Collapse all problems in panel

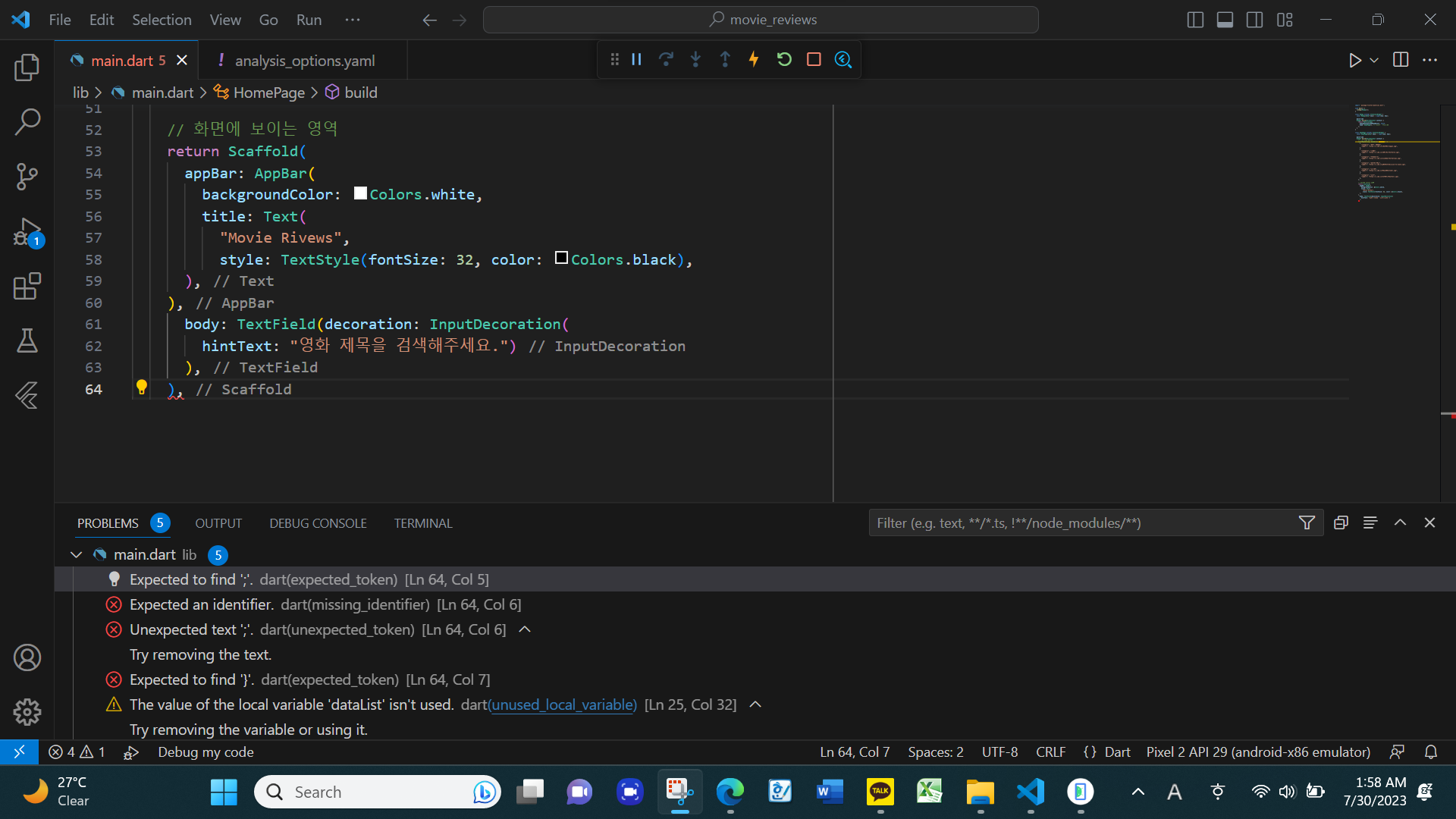tap(1341, 523)
